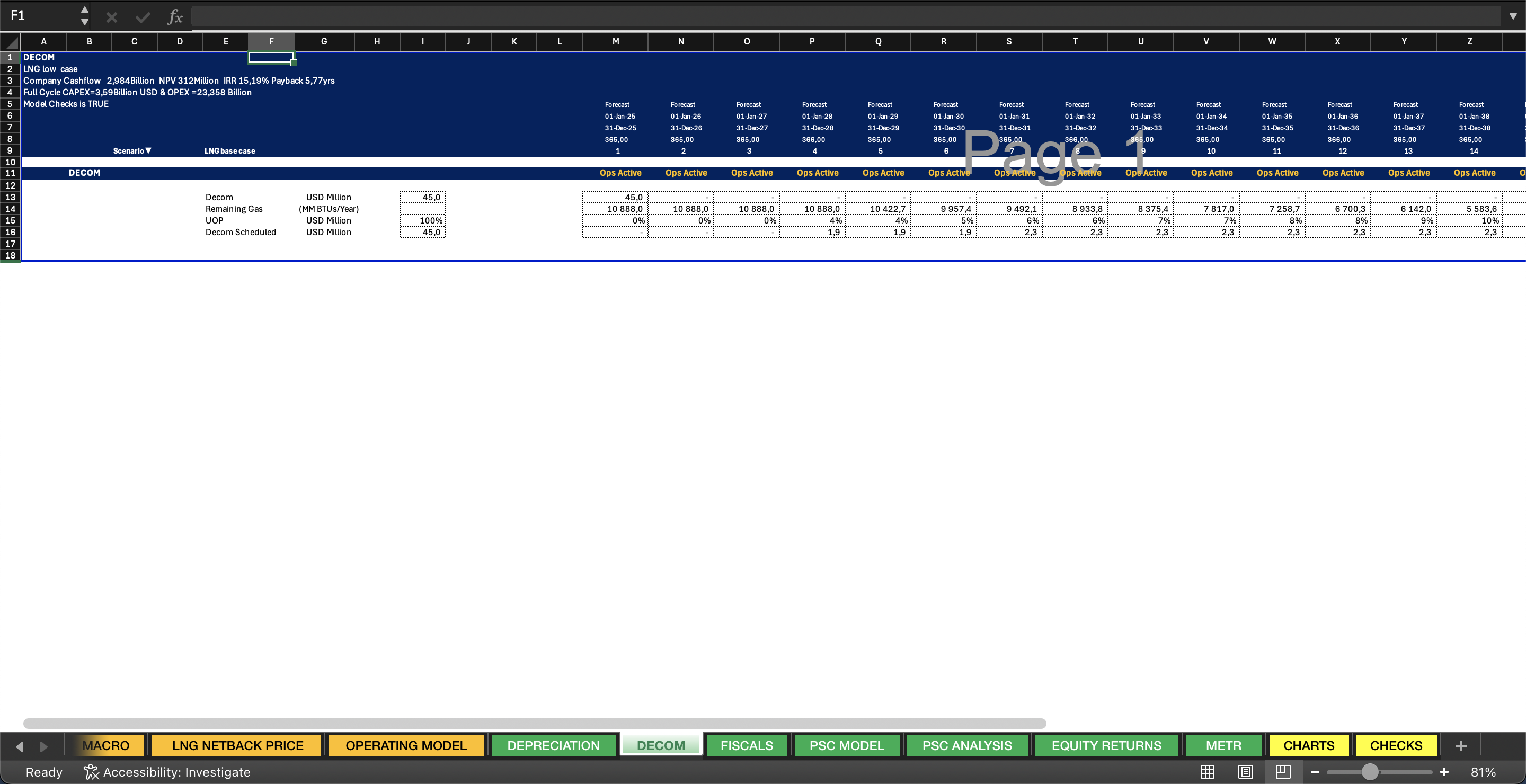The height and width of the screenshot is (784, 1526).
Task: Switch to Page Break Preview icon
Action: (1283, 772)
